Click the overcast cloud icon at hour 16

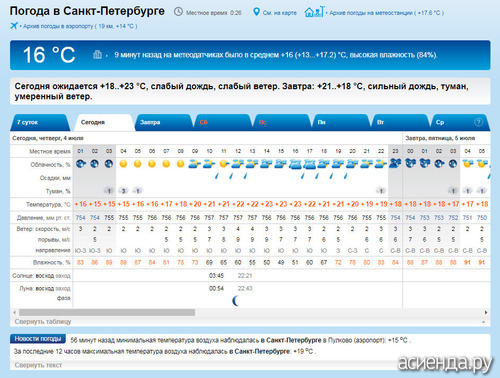pos(295,164)
